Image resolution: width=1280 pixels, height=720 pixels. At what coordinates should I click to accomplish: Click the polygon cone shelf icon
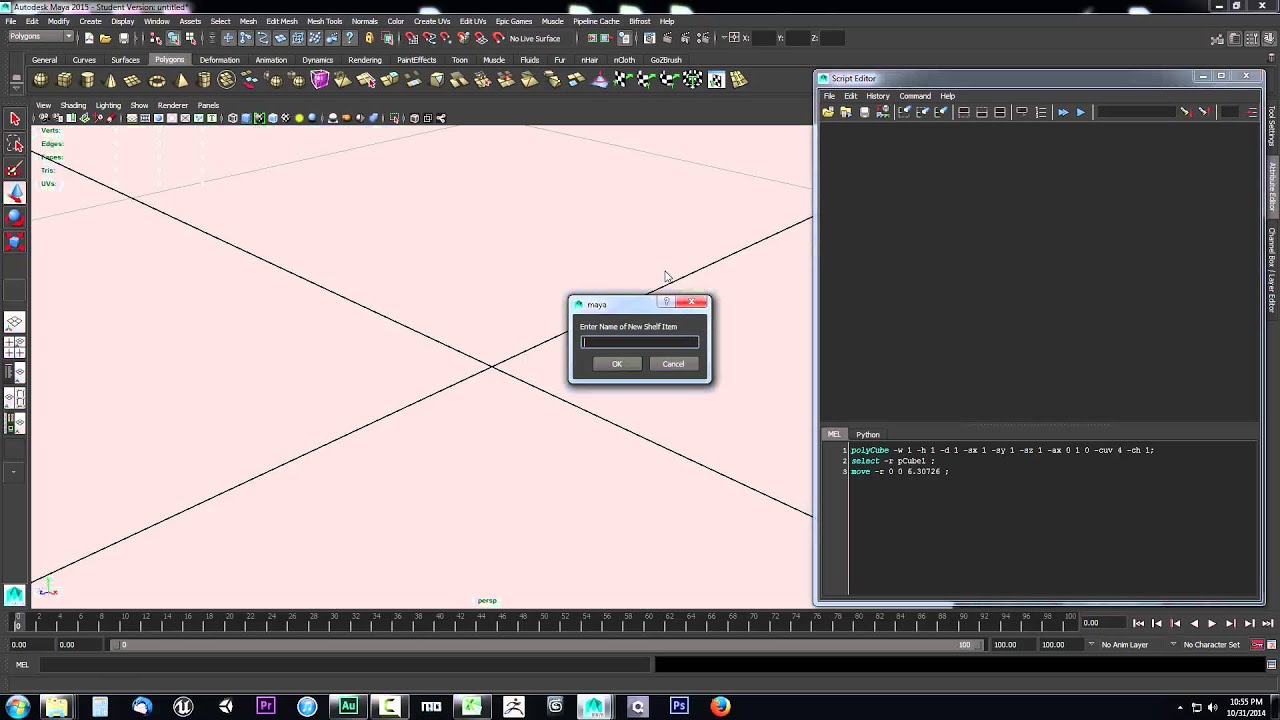[x=111, y=80]
